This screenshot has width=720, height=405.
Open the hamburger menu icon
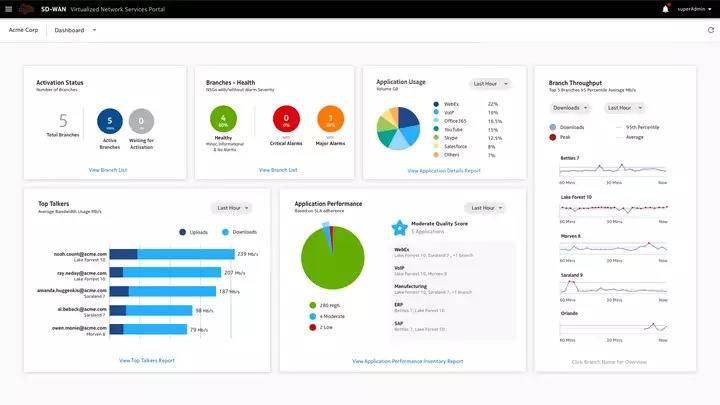click(8, 9)
